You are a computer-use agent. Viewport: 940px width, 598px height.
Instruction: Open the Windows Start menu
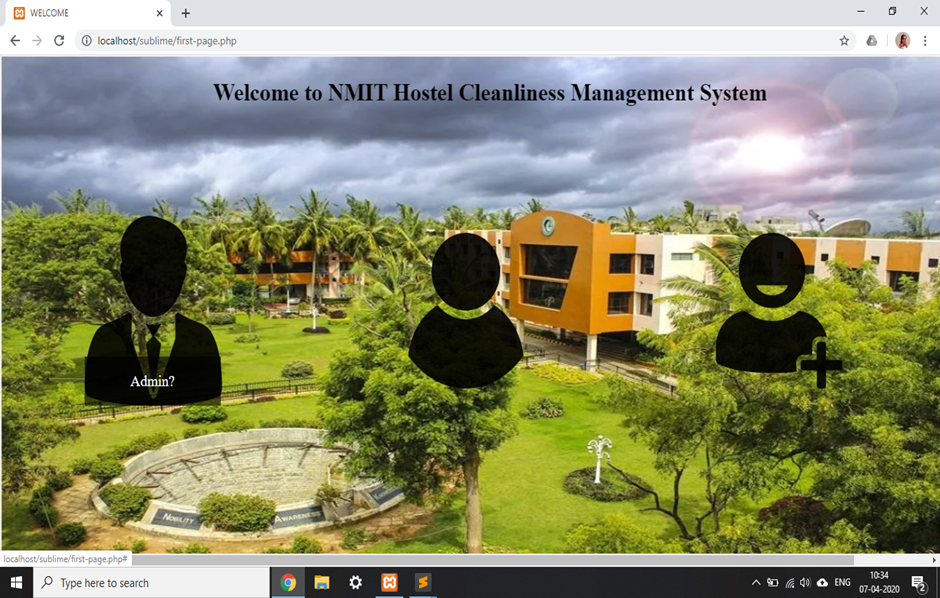(14, 582)
